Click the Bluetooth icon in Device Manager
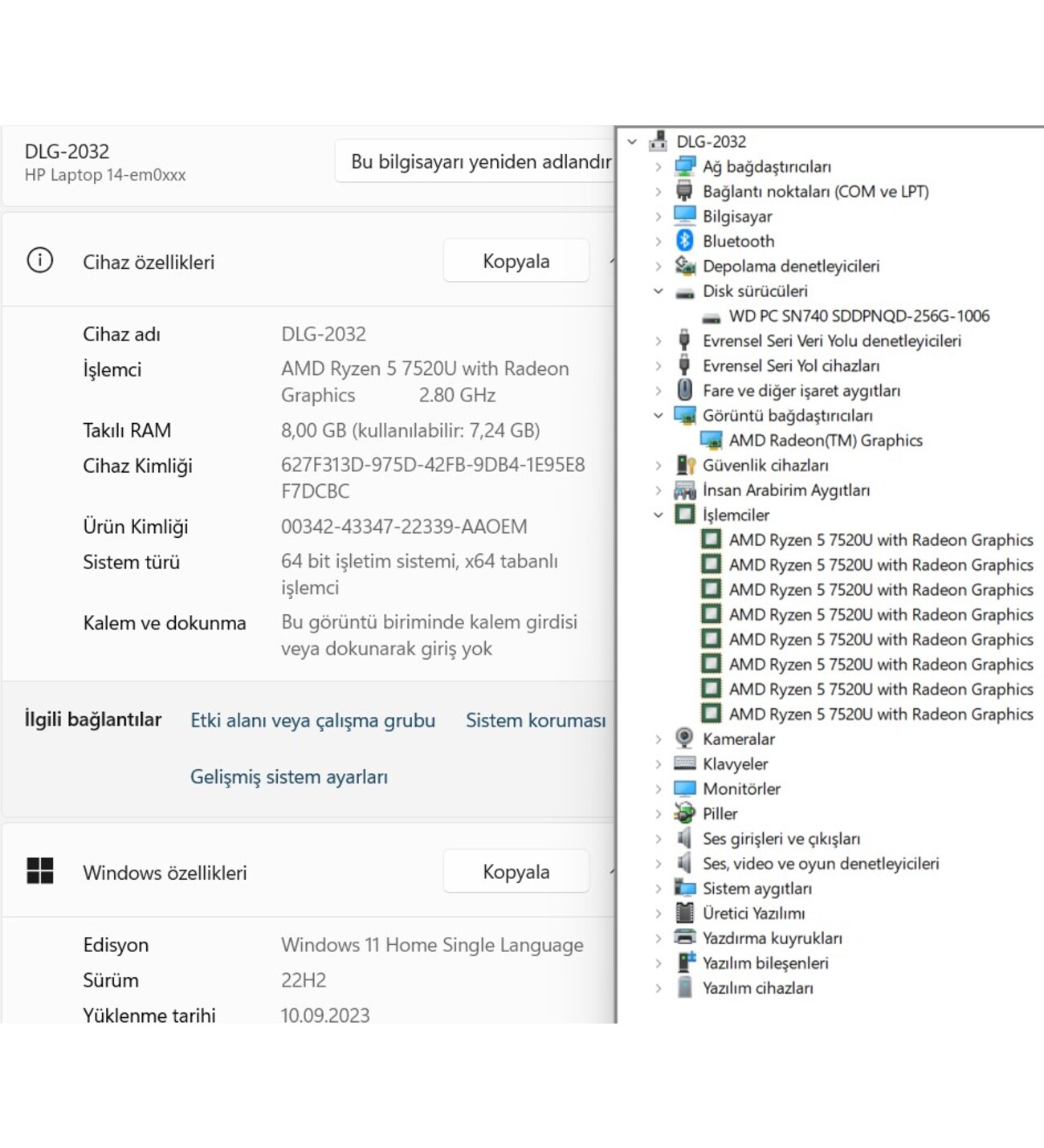The width and height of the screenshot is (1044, 1148). (684, 241)
